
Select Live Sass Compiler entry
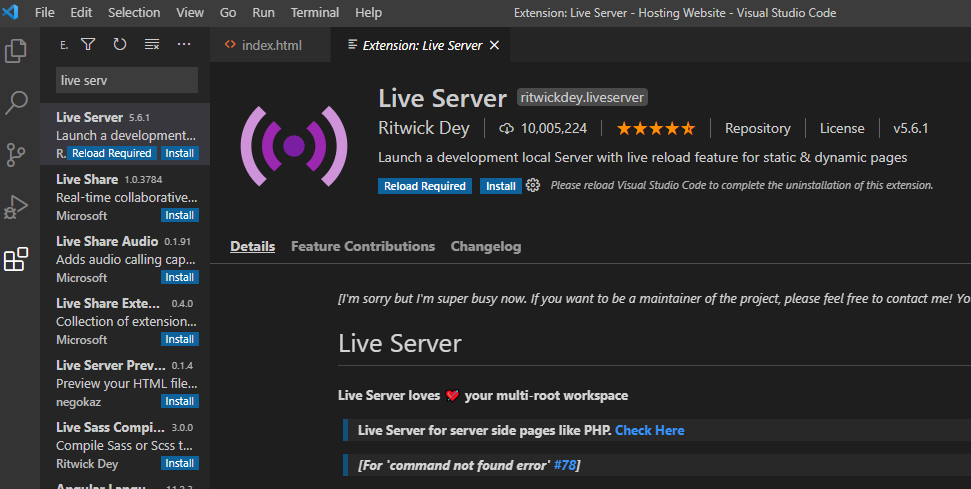(x=125, y=444)
